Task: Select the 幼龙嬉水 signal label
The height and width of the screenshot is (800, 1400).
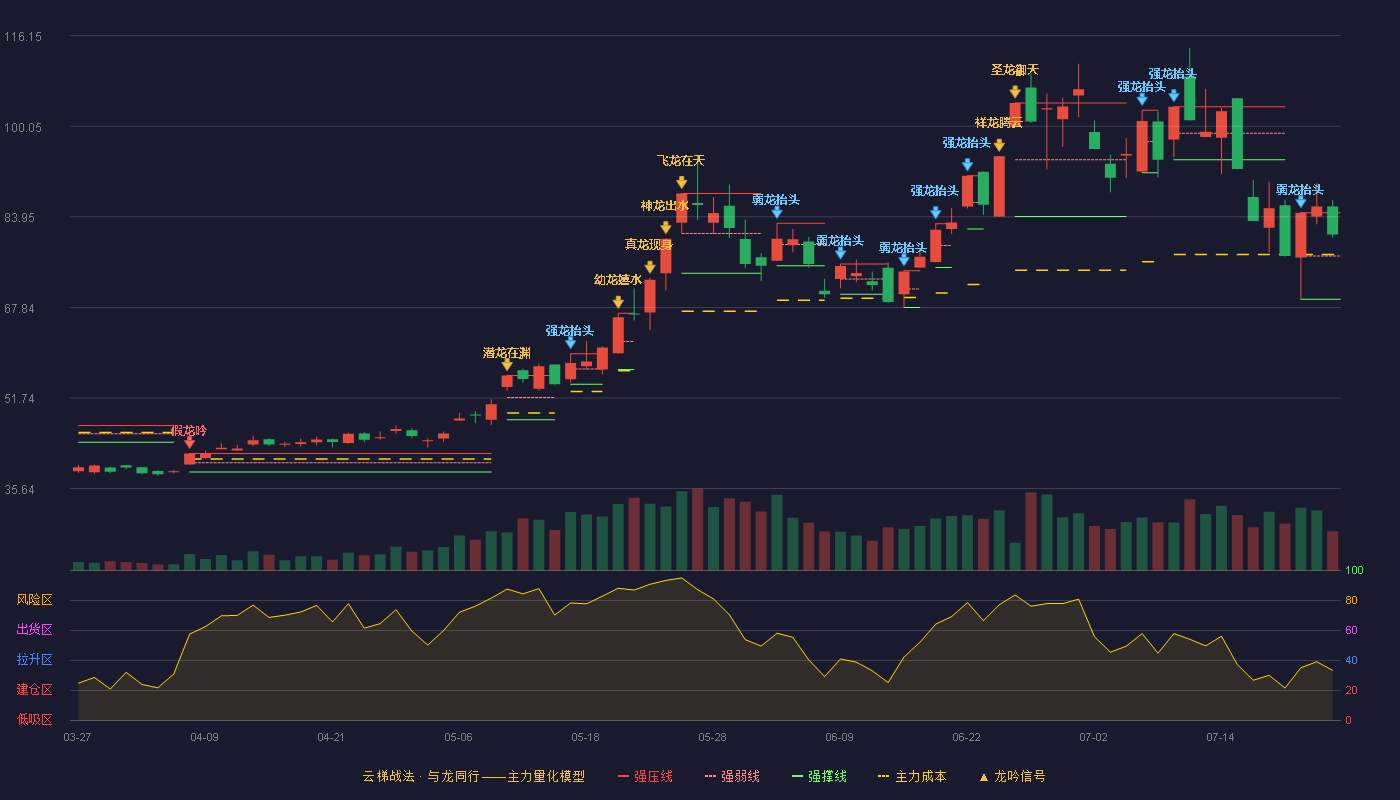Action: point(618,280)
